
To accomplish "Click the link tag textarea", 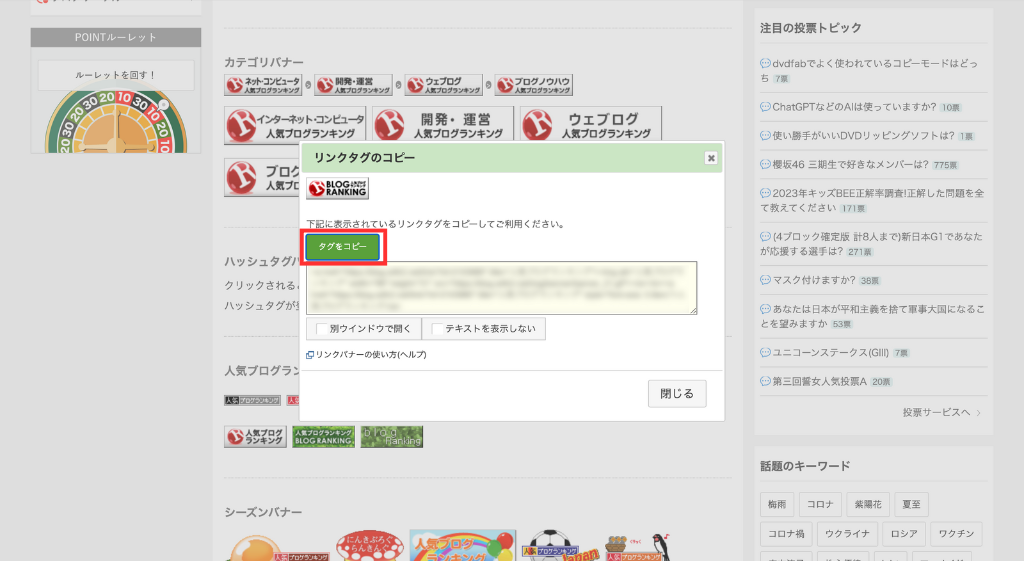I will coord(502,288).
